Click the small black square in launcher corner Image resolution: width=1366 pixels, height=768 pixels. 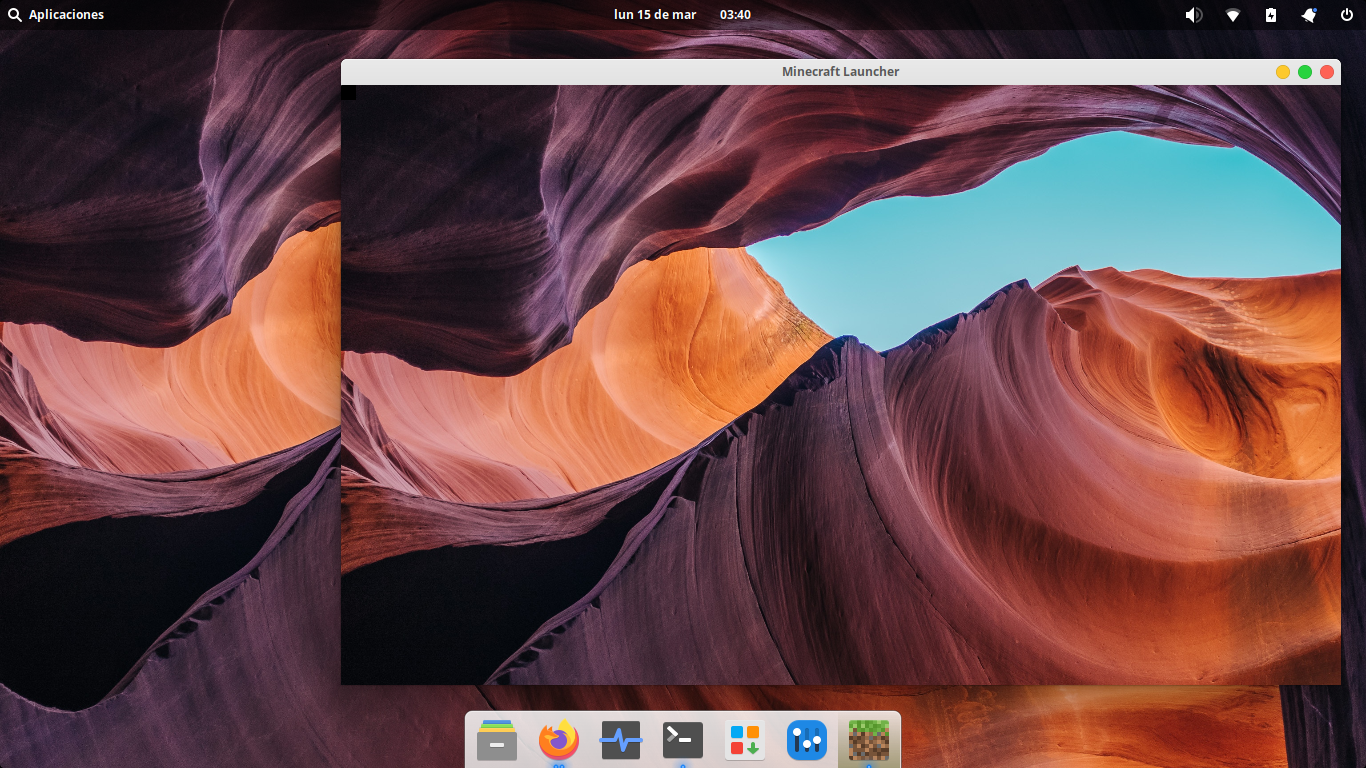(x=348, y=92)
